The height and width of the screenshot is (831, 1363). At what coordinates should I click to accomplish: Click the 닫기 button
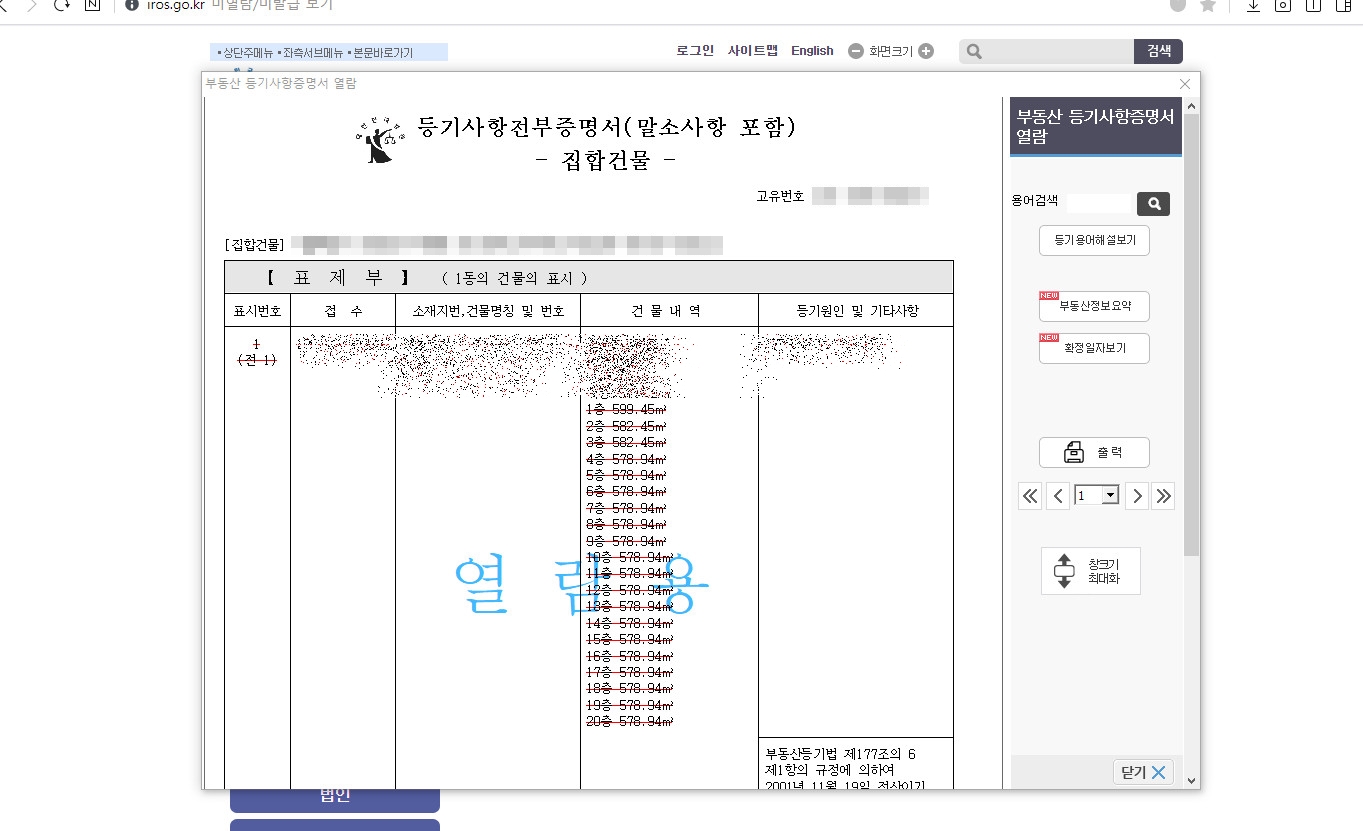point(1142,772)
